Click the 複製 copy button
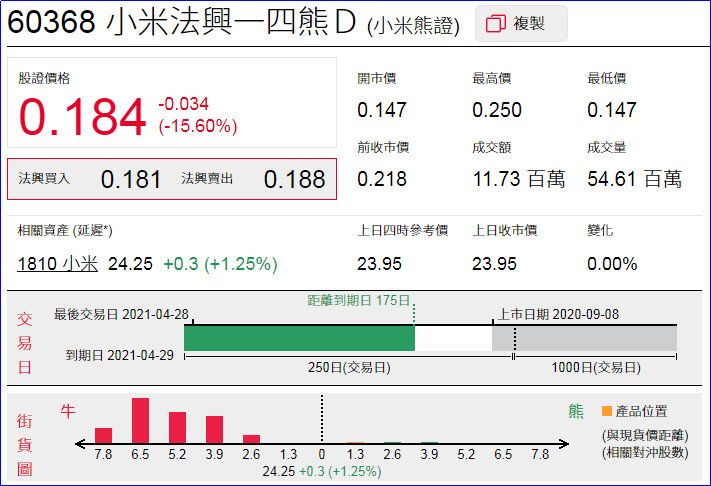 [521, 24]
